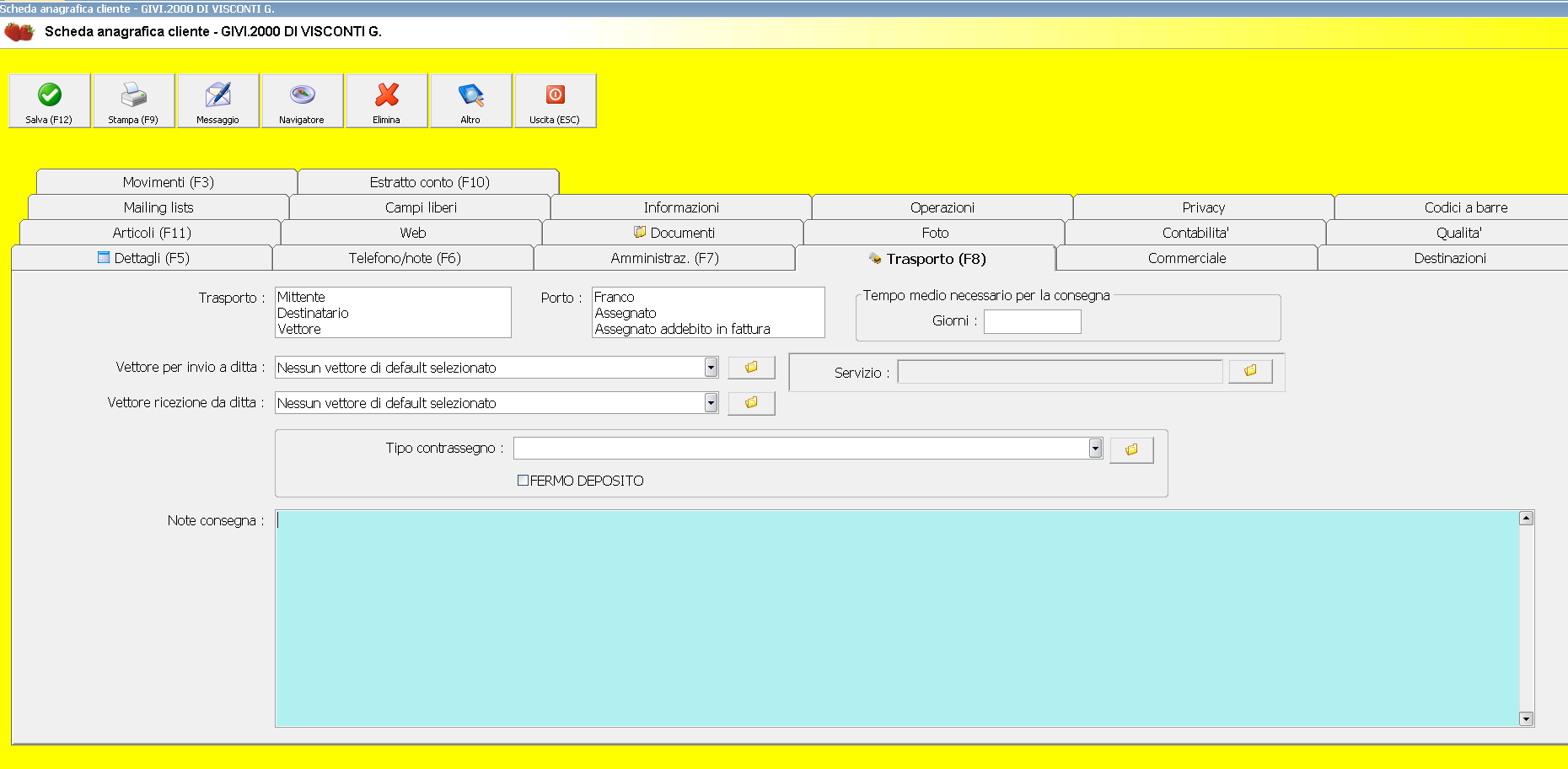Switch to the Operazioni tab
Image resolution: width=1568 pixels, height=769 pixels.
click(x=942, y=207)
